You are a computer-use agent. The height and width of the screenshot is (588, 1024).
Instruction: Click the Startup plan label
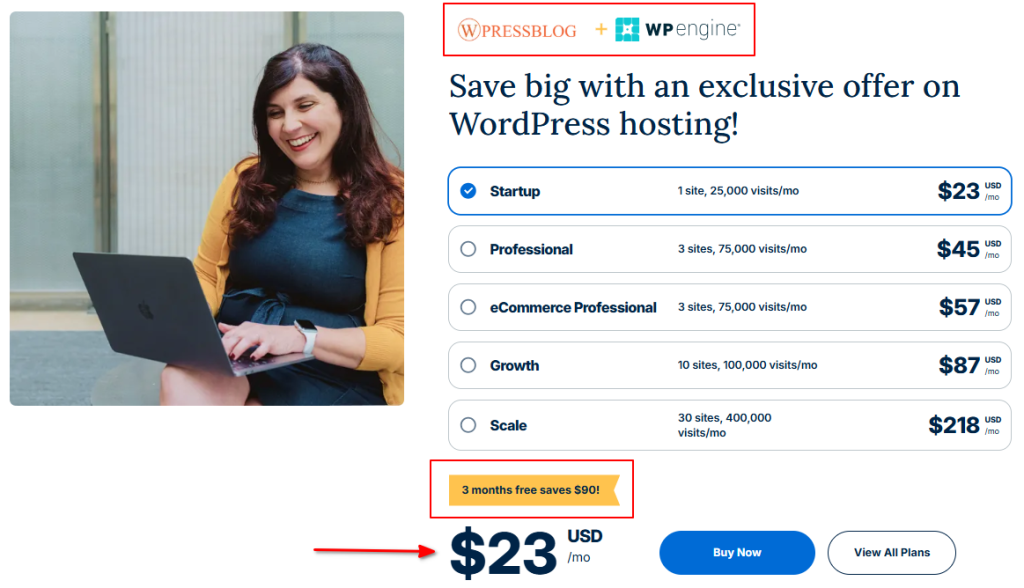(x=515, y=191)
